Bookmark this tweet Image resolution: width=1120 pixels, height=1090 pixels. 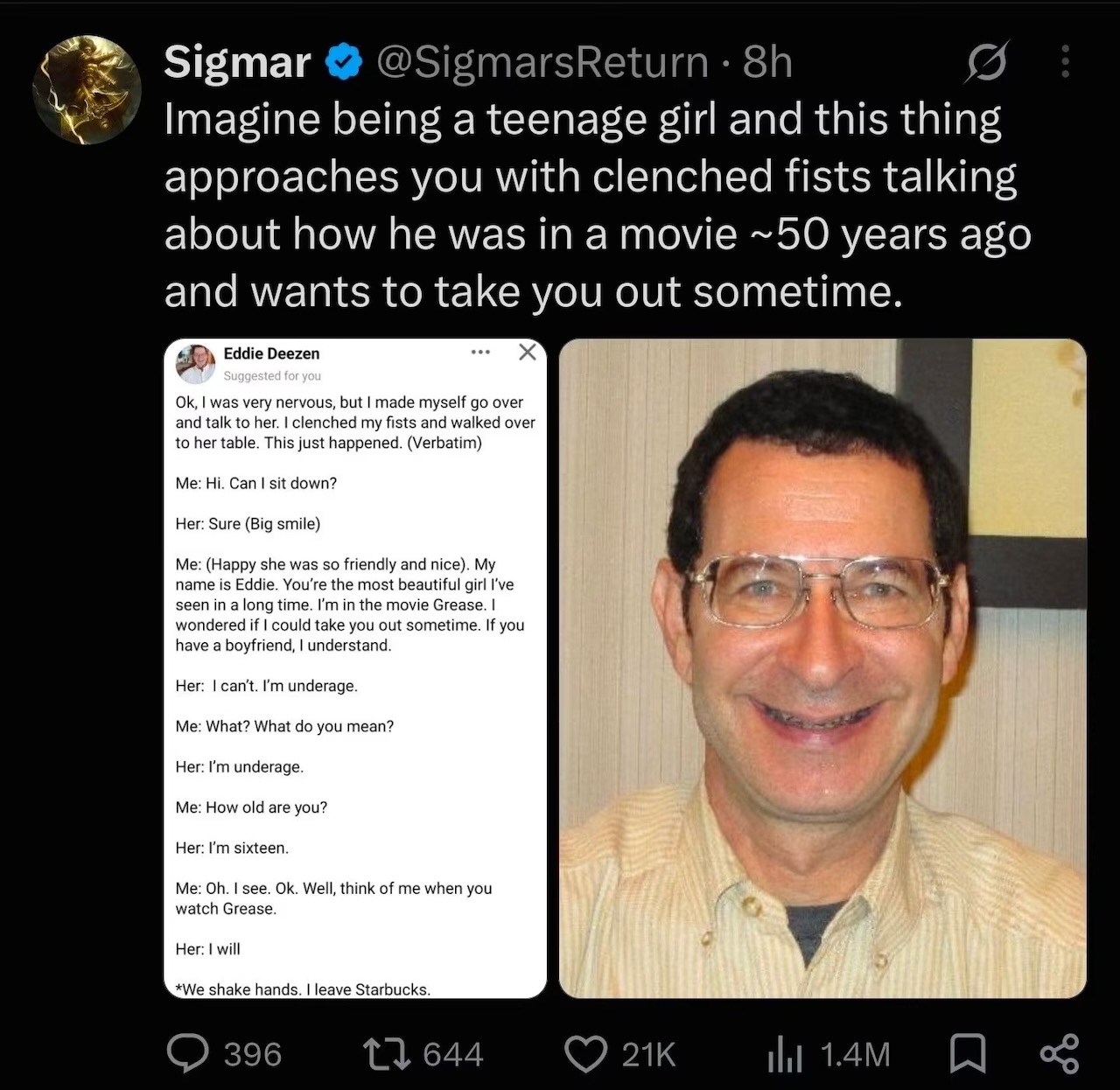[x=969, y=1054]
